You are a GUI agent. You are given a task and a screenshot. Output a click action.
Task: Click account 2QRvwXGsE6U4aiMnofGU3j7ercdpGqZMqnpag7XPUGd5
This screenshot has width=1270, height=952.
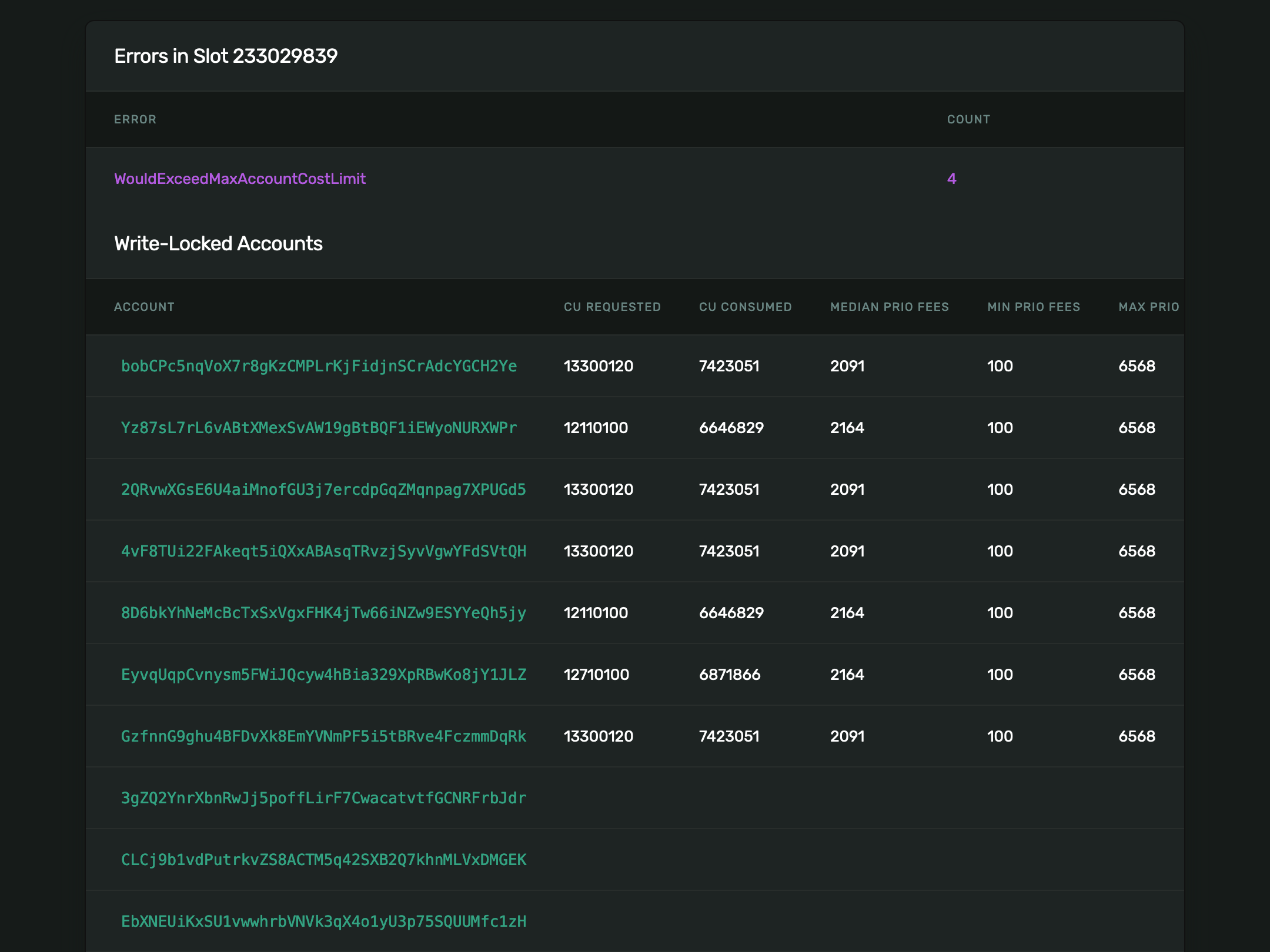point(321,489)
